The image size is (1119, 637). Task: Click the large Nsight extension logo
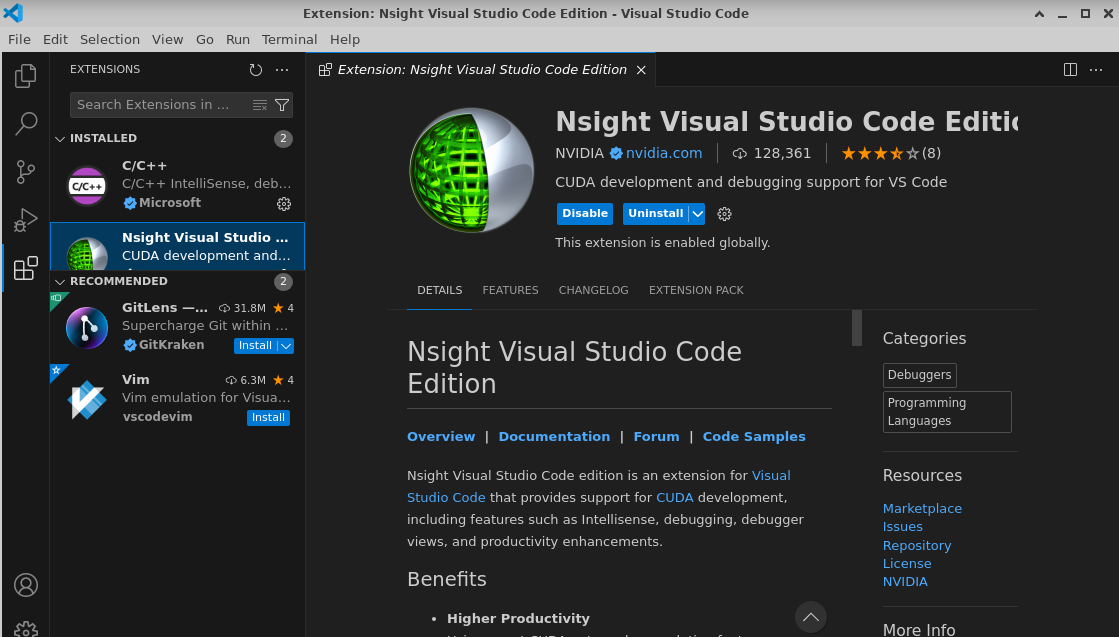(x=472, y=170)
